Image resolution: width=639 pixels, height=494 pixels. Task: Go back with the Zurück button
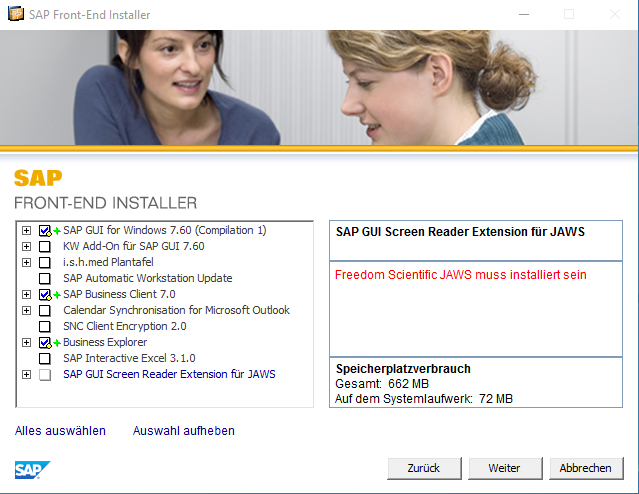(x=424, y=468)
